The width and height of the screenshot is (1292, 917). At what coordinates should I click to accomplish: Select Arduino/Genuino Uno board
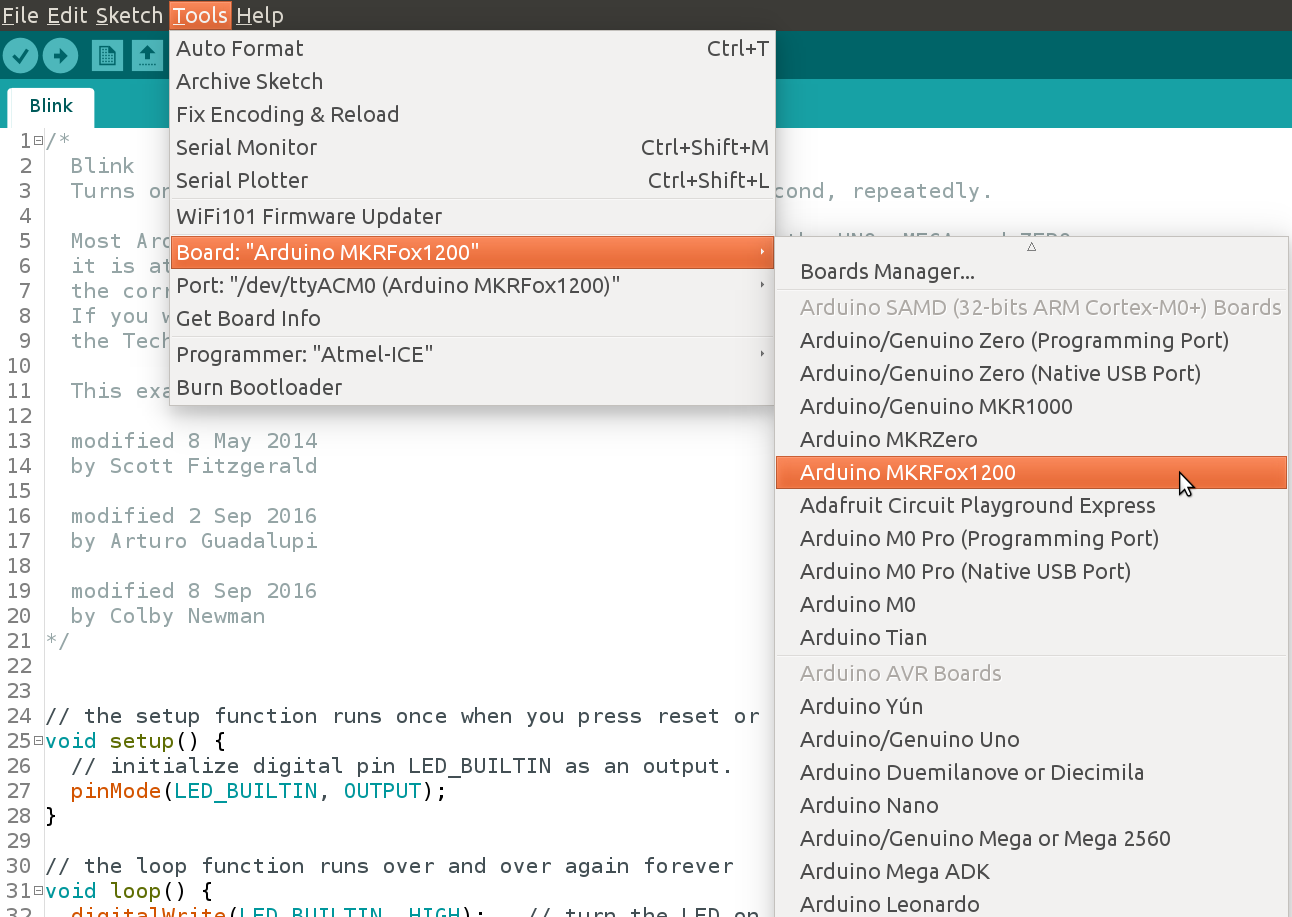pyautogui.click(x=1031, y=739)
